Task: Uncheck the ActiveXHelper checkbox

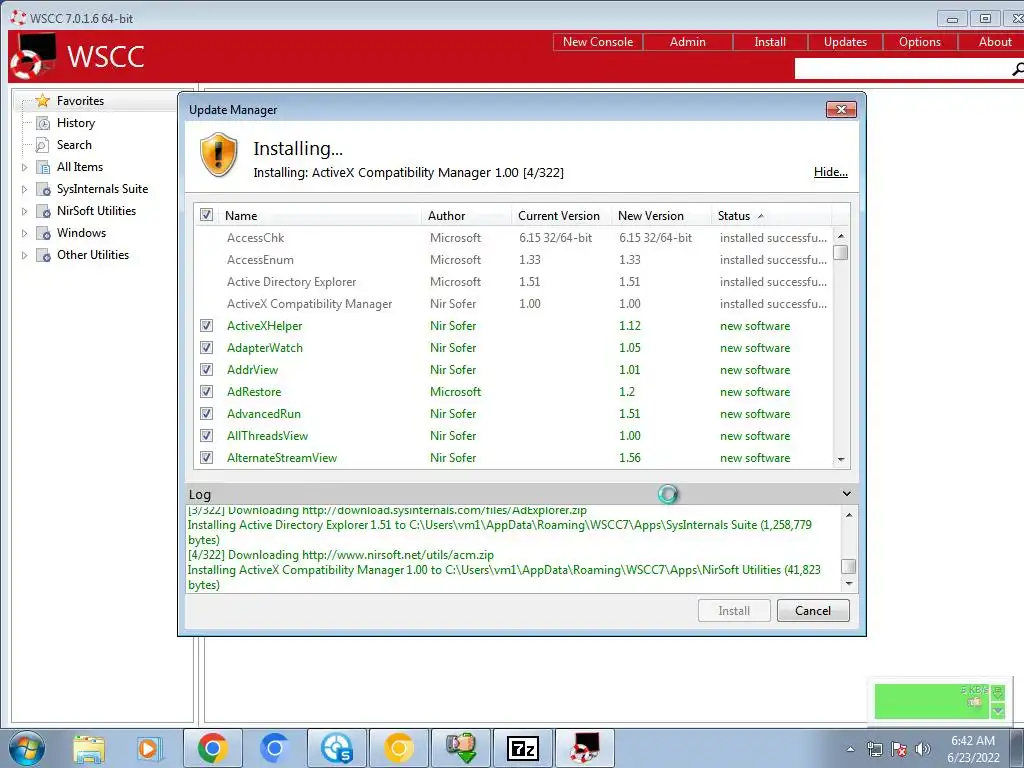Action: [206, 325]
